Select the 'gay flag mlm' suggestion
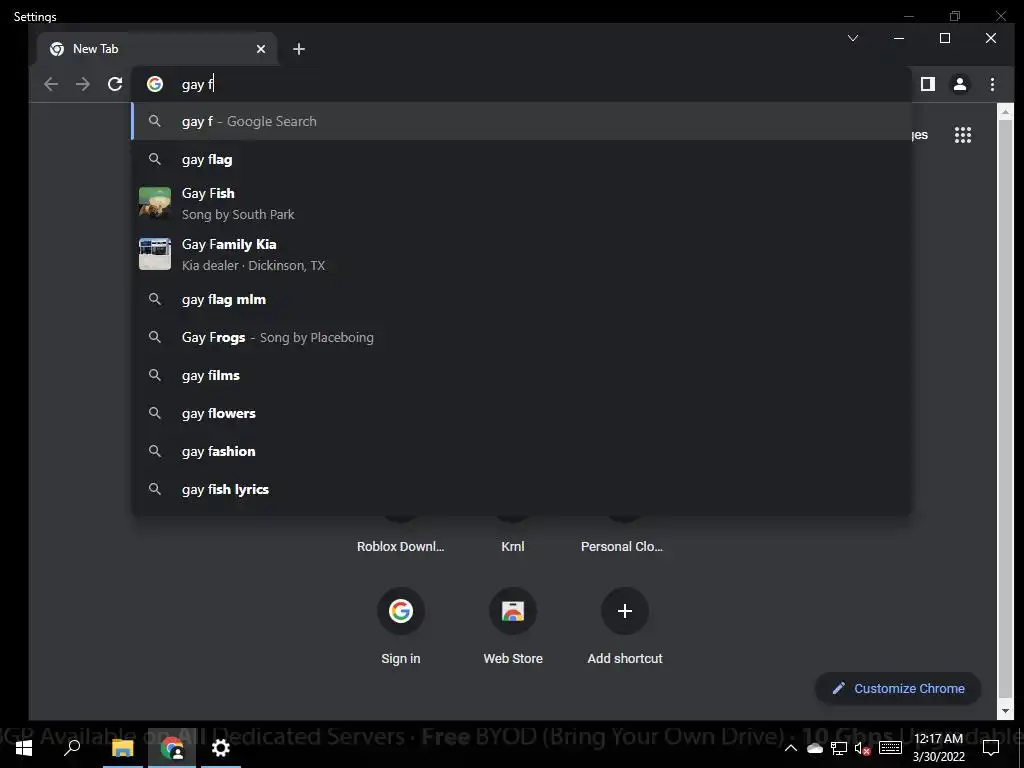 pos(521,300)
